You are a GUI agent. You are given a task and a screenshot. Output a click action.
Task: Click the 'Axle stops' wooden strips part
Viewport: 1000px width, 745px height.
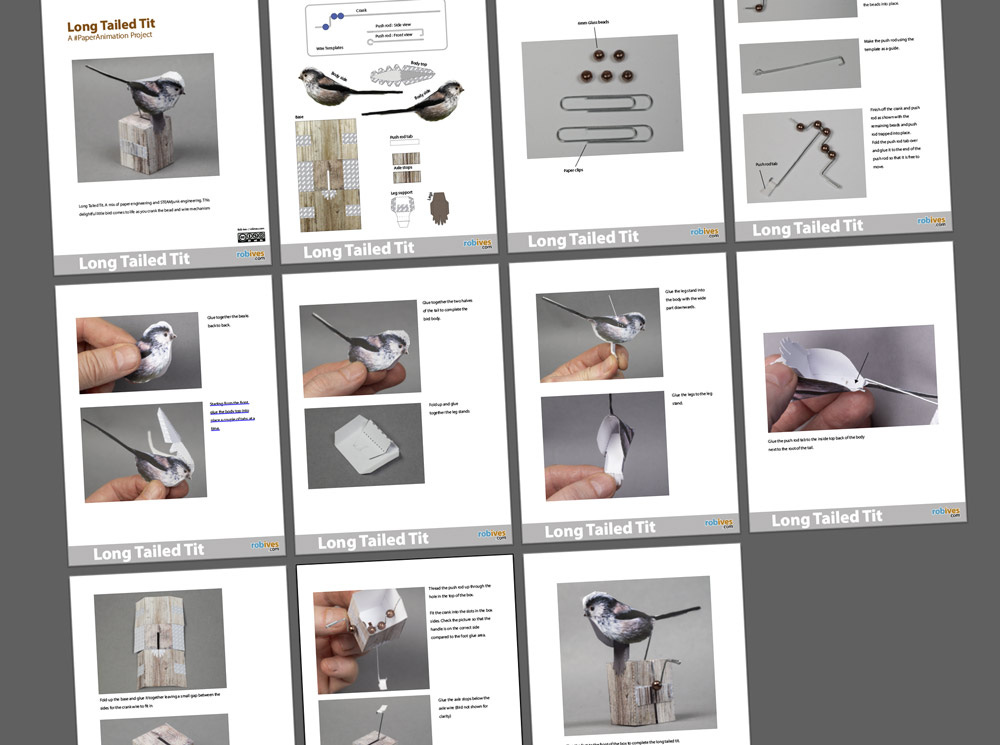point(406,168)
